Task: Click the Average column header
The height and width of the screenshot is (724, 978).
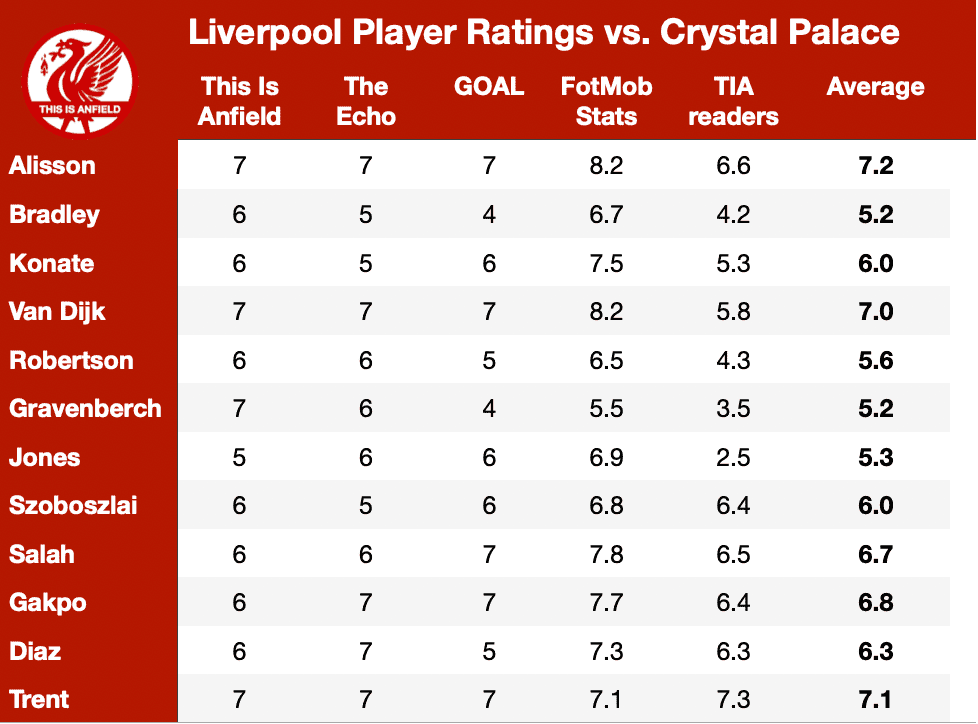Action: click(x=876, y=87)
